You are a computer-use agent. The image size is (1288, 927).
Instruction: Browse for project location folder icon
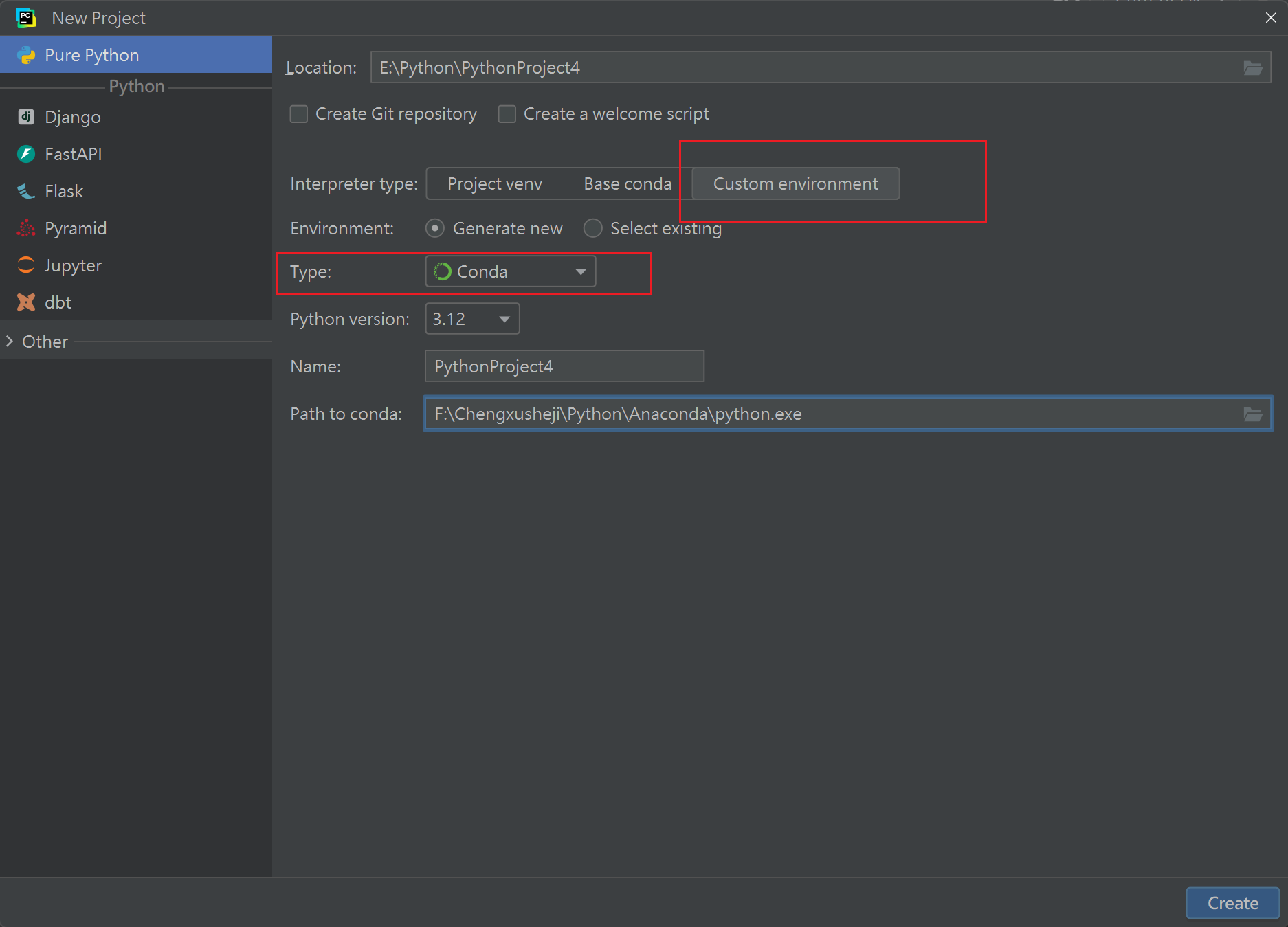click(x=1253, y=68)
